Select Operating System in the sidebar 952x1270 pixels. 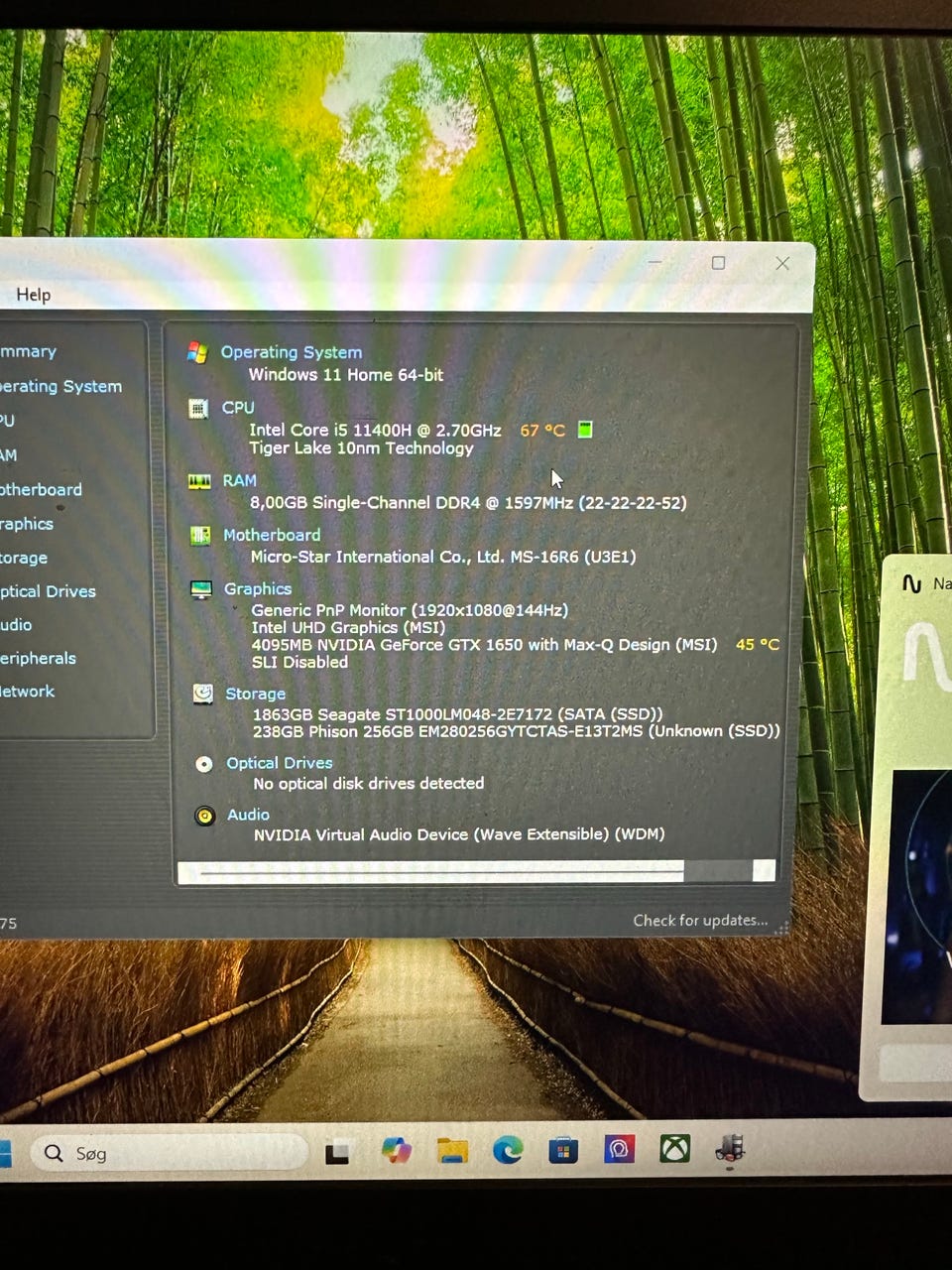tap(60, 386)
